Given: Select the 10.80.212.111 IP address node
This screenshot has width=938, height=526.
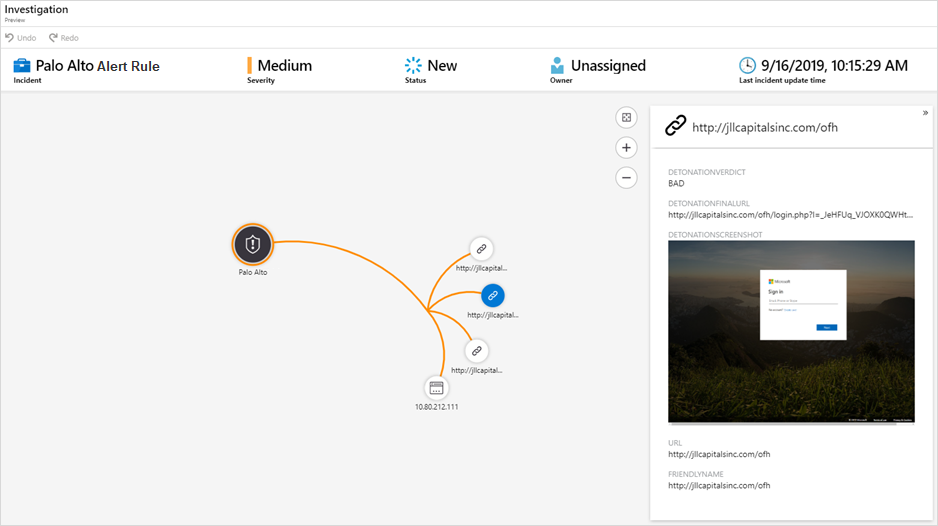Looking at the screenshot, I should 436,388.
